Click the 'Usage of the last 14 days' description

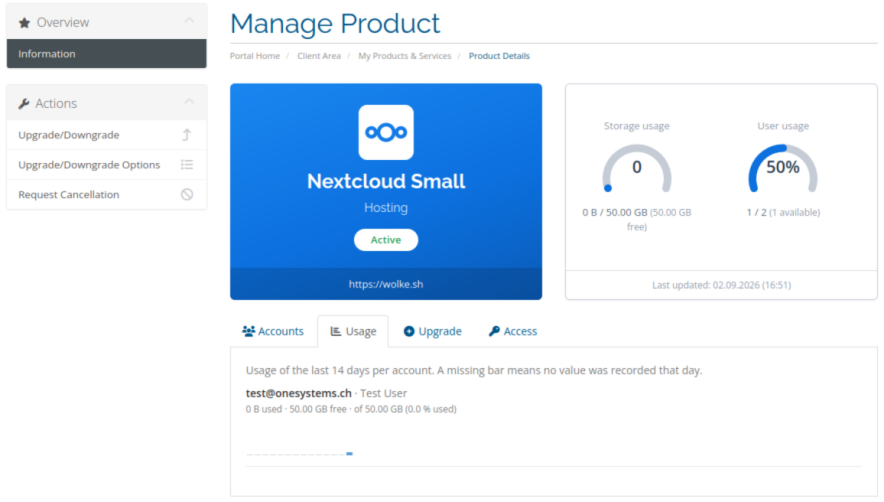coord(474,371)
